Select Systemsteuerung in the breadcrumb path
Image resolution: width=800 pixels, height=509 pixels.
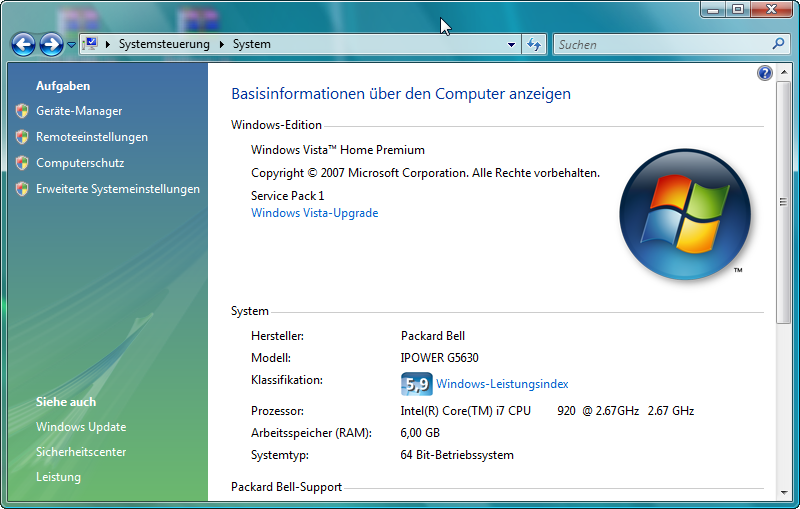coord(164,44)
